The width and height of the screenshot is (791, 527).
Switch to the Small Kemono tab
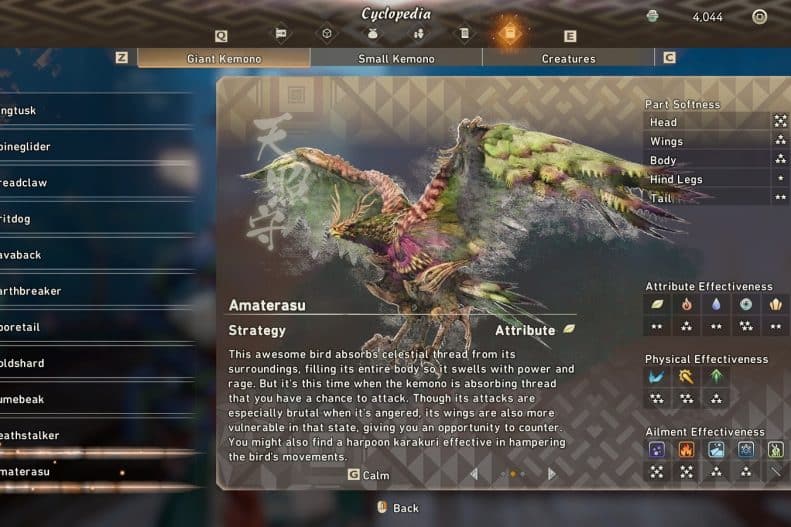396,58
